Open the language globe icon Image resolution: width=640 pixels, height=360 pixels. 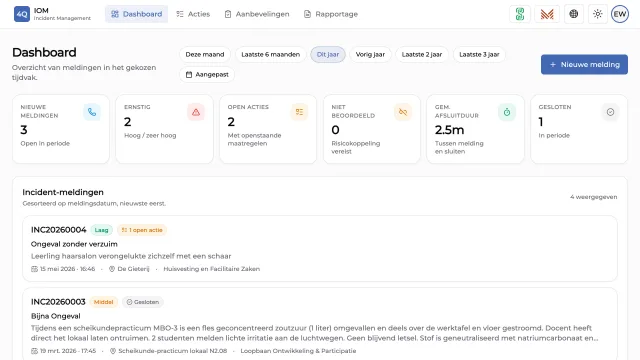(x=574, y=14)
